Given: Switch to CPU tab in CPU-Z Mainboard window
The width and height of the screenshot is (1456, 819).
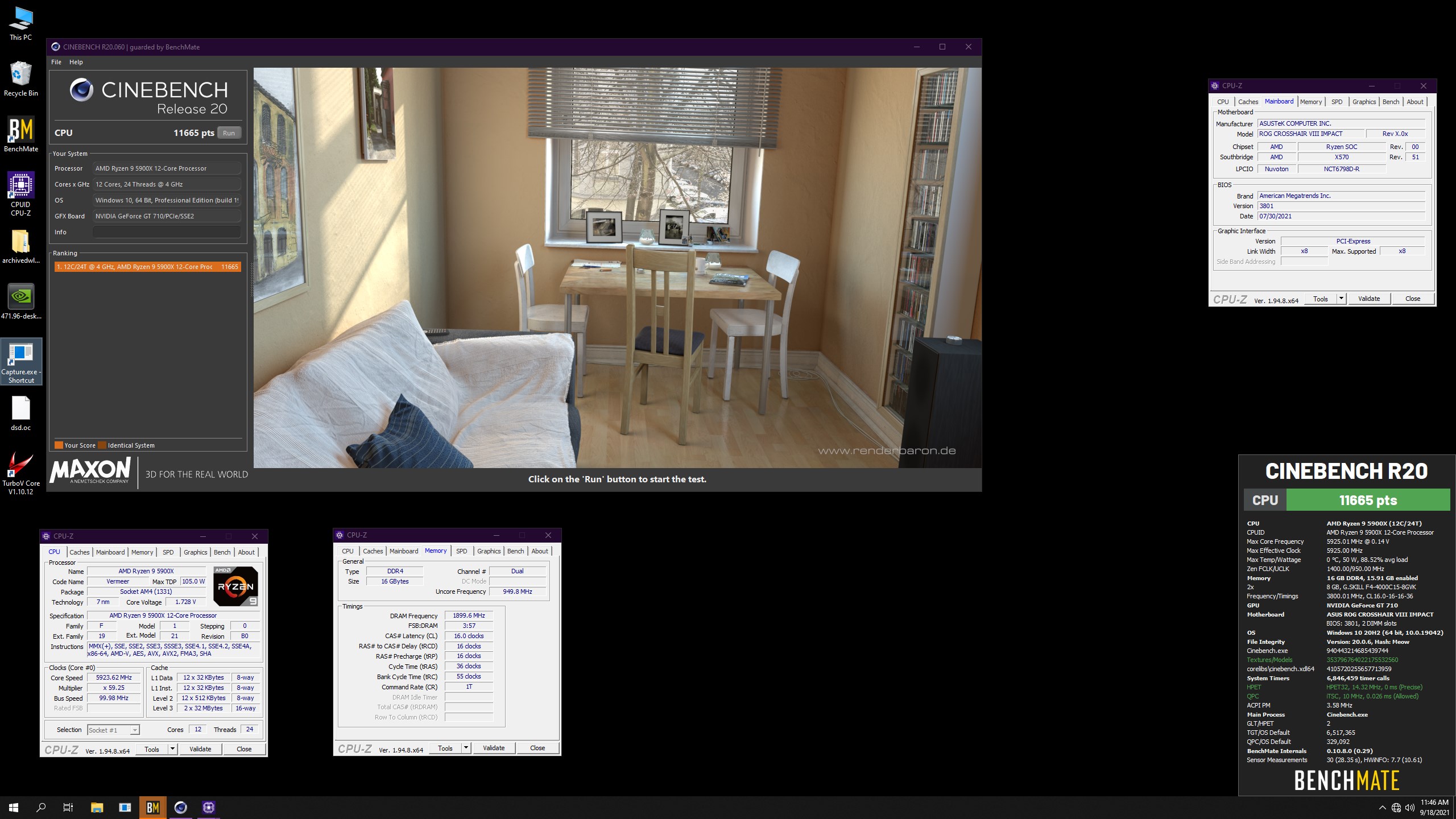Looking at the screenshot, I should (x=1223, y=102).
